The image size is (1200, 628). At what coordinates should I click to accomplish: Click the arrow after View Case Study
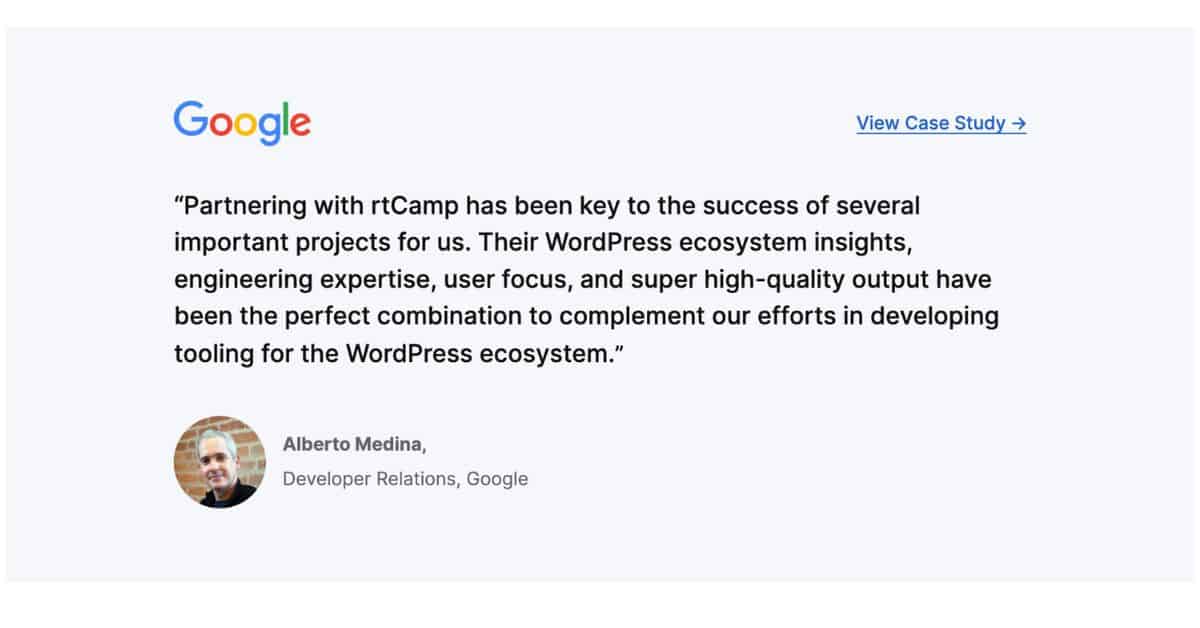tap(1018, 123)
